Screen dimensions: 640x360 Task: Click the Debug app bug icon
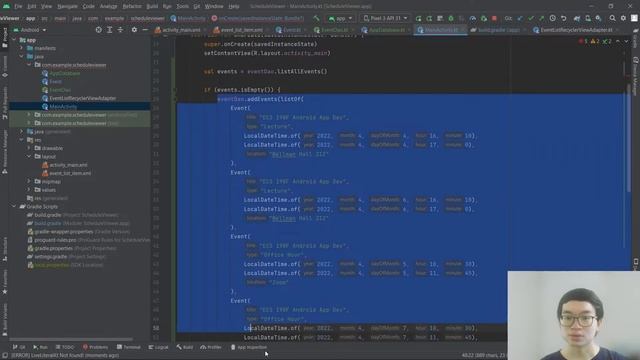[x=451, y=18]
